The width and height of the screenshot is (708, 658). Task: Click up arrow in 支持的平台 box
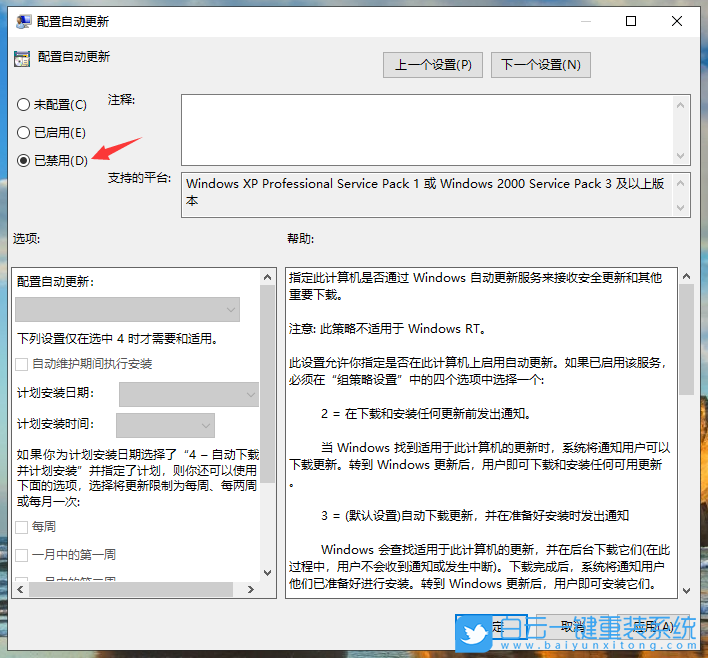tap(681, 183)
